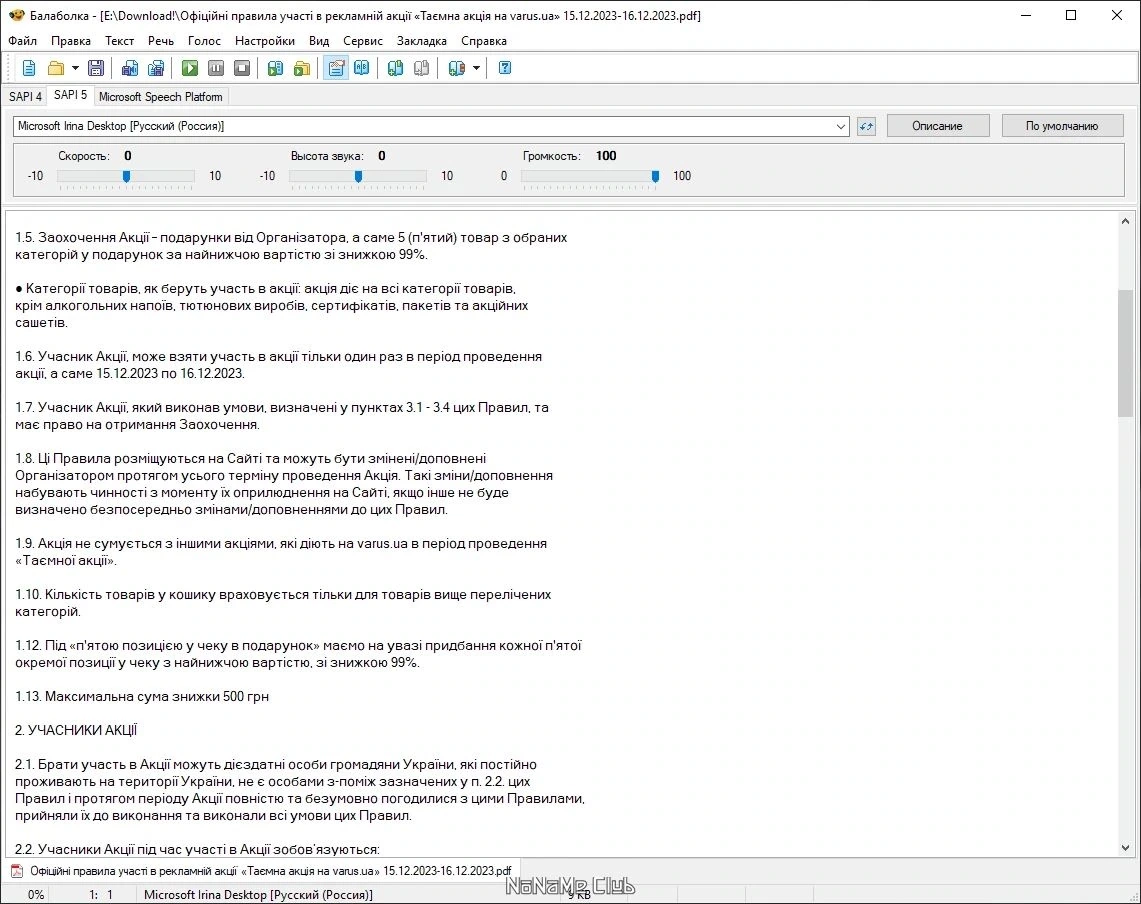Click the greyed go-to-bookmark icon
This screenshot has height=904, width=1141.
point(421,68)
